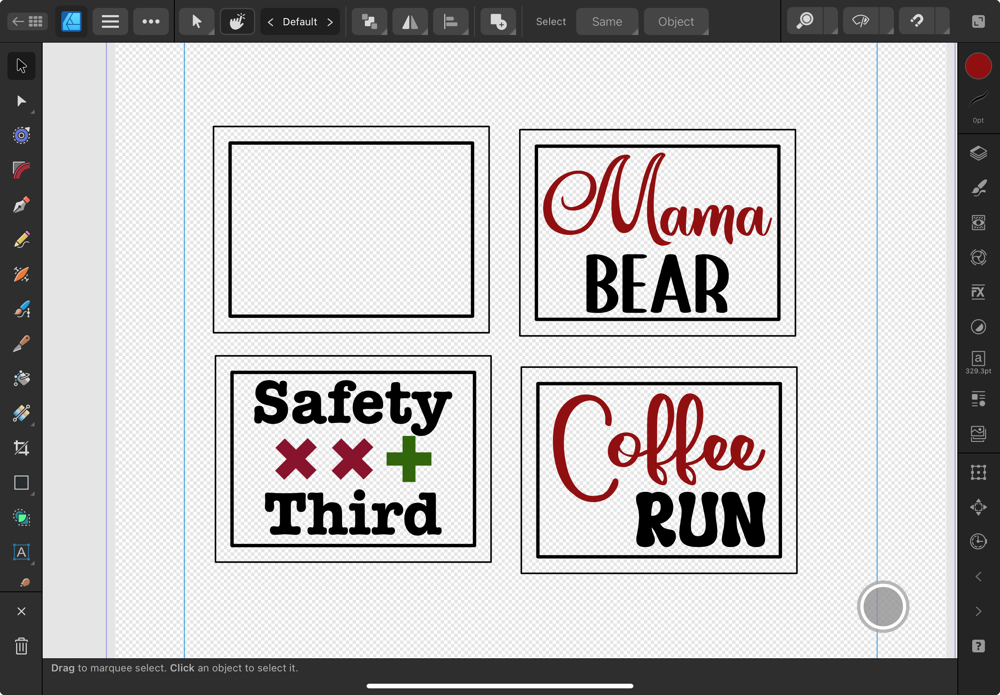The width and height of the screenshot is (1000, 695).
Task: Click the zoom magnifier button
Action: [x=805, y=22]
